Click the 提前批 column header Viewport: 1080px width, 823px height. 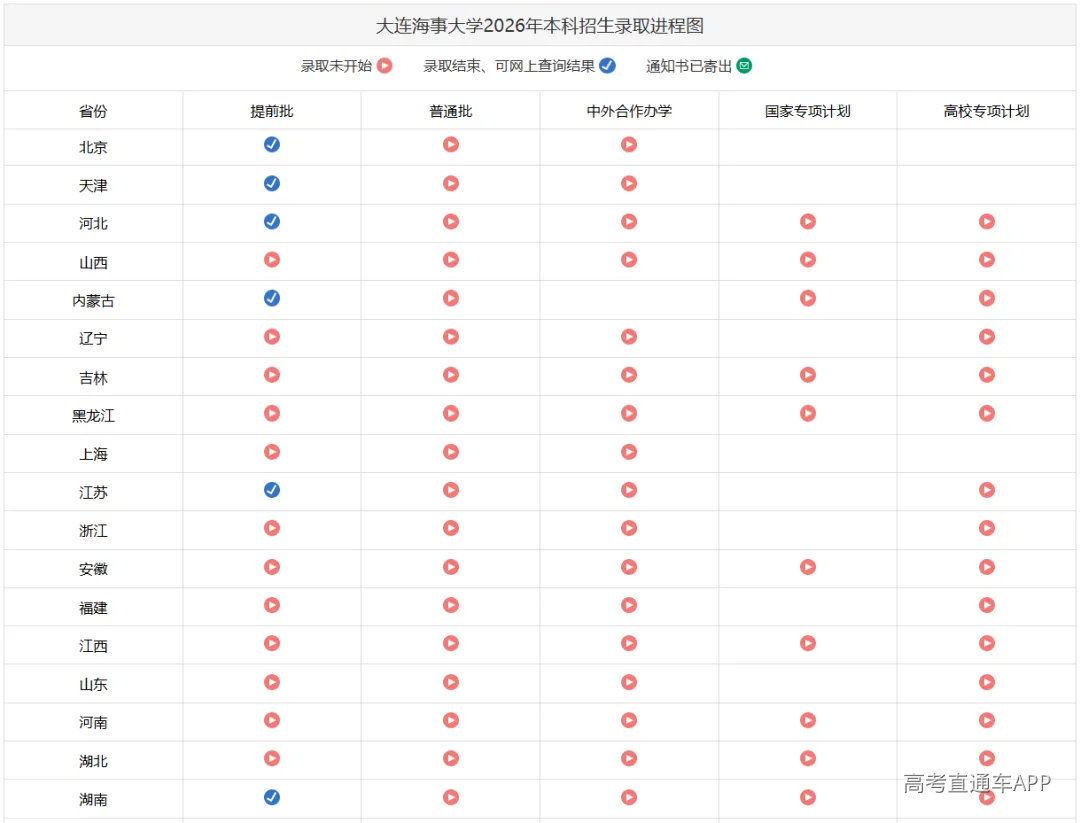(272, 111)
